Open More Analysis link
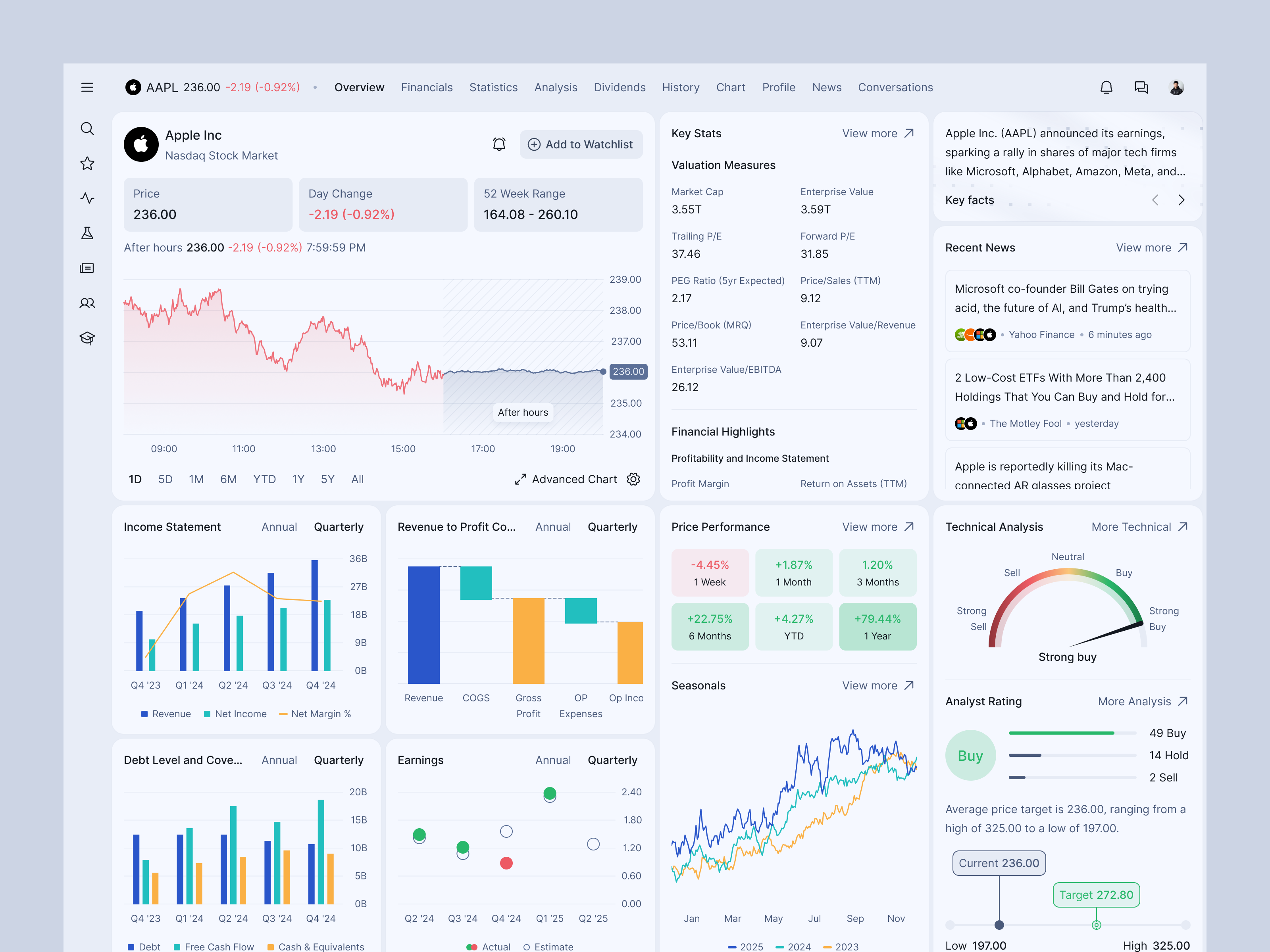The image size is (1270, 952). pyautogui.click(x=1143, y=701)
